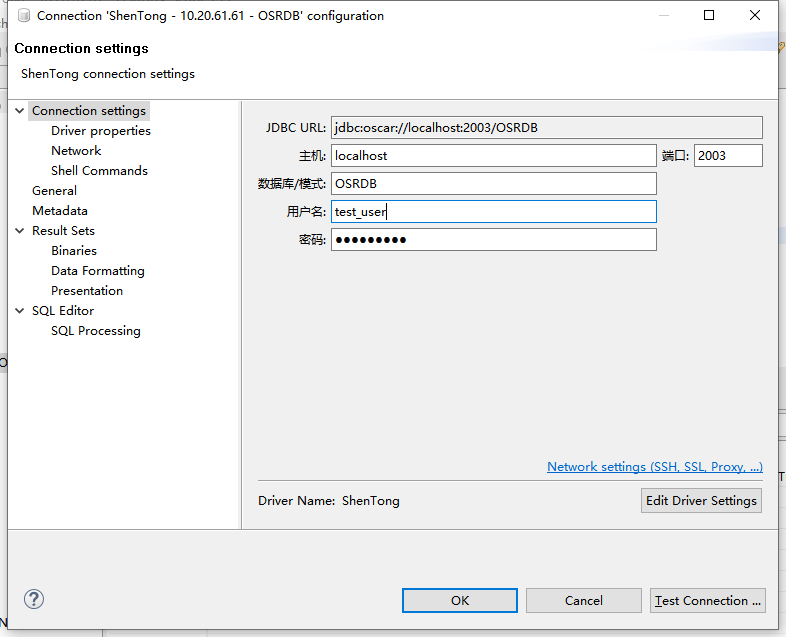This screenshot has height=637, width=786.
Task: Select SQL Editor in the tree
Action: point(63,311)
